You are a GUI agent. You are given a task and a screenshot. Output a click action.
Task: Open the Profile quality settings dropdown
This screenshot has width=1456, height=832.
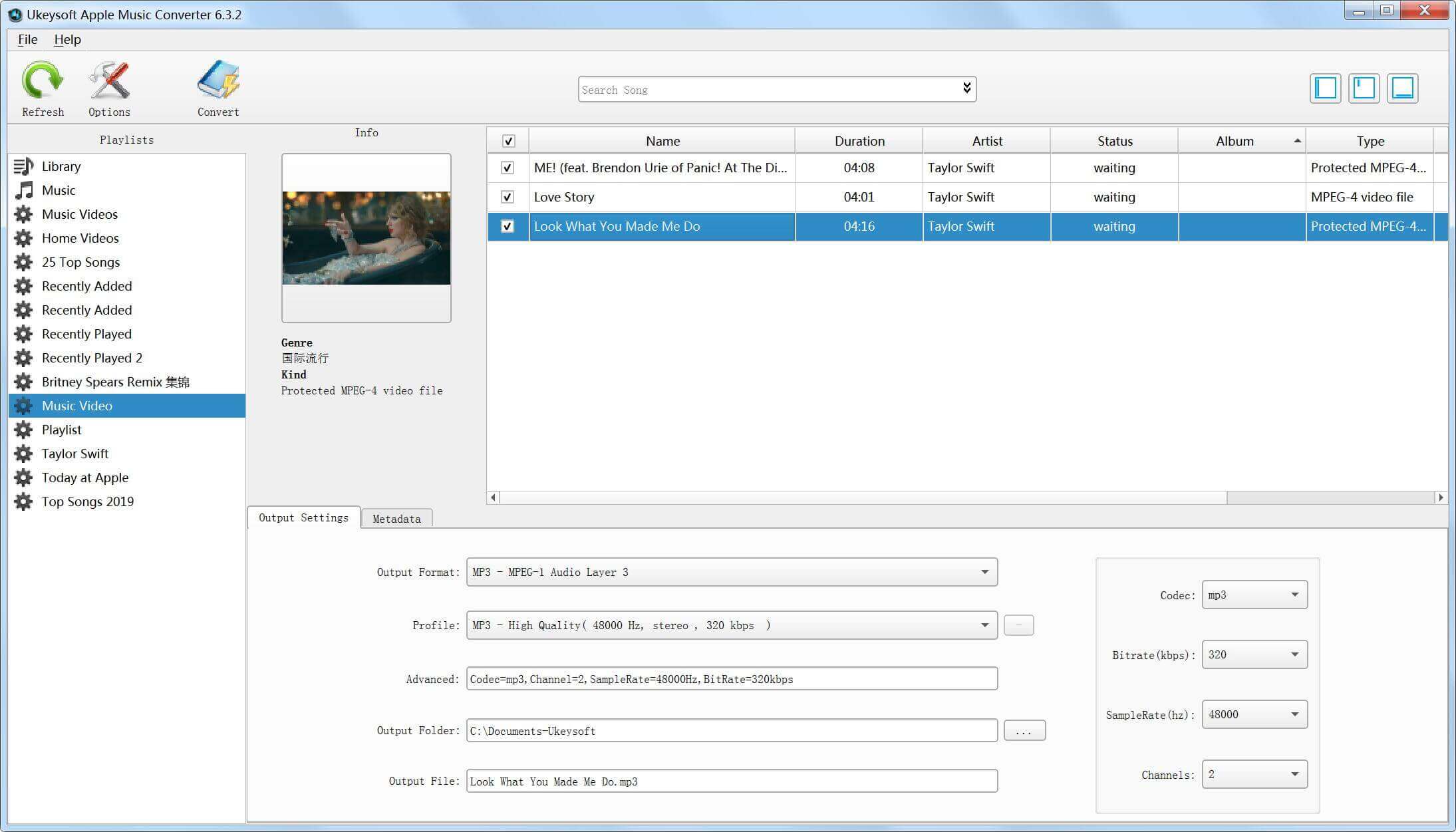point(984,625)
